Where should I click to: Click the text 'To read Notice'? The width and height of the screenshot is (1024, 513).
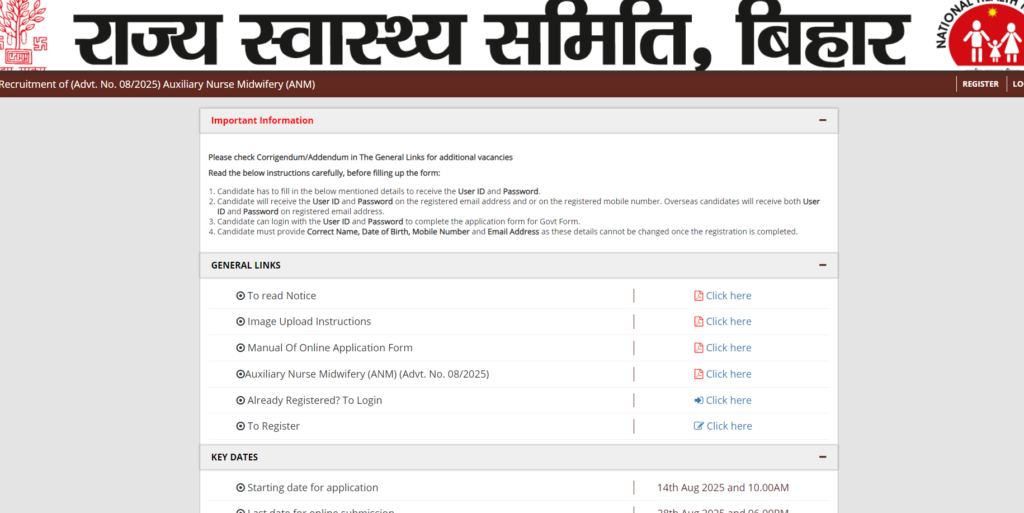coord(281,296)
